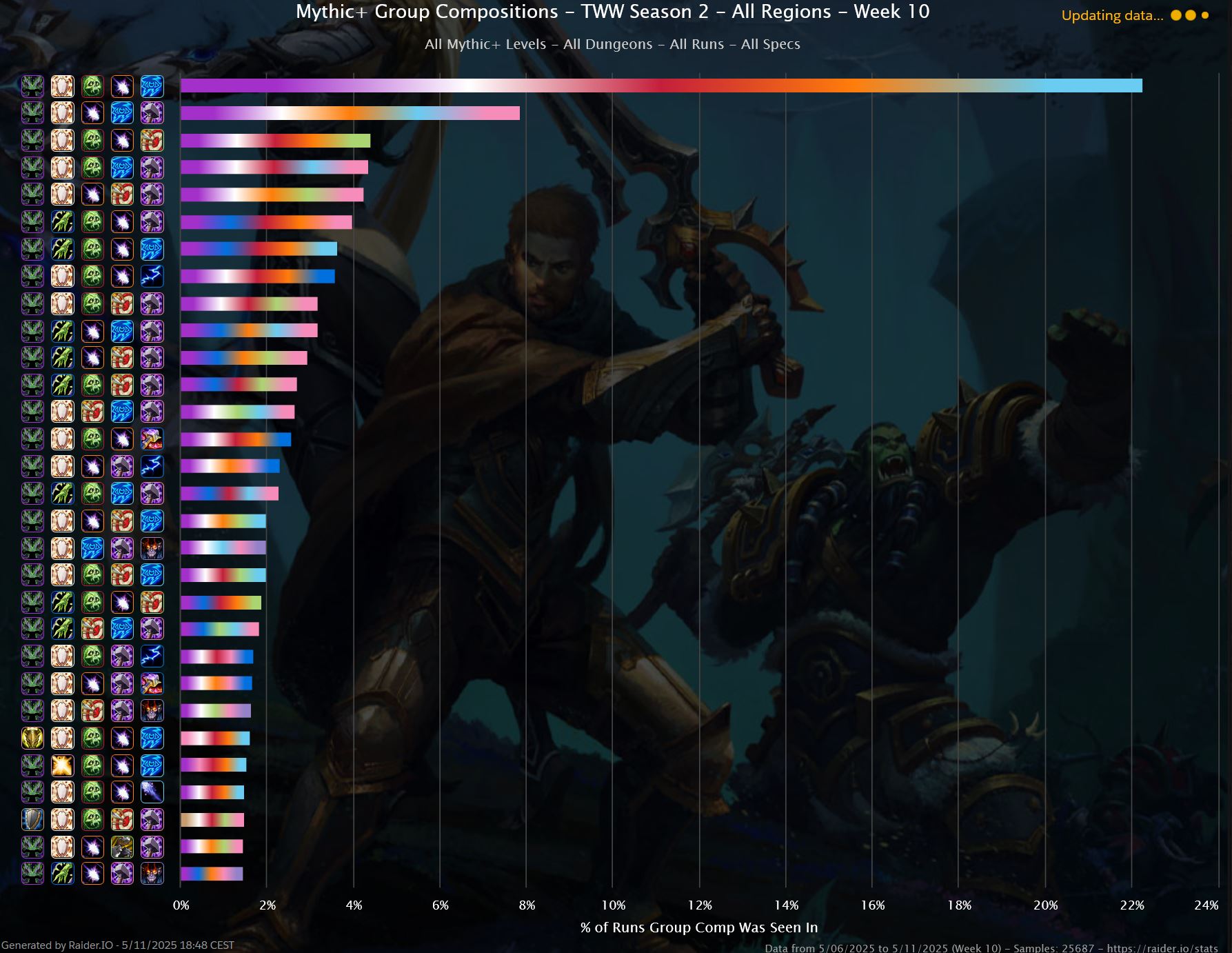The height and width of the screenshot is (953, 1232).
Task: Click the blue mask icon beside the longest bar
Action: point(152,86)
